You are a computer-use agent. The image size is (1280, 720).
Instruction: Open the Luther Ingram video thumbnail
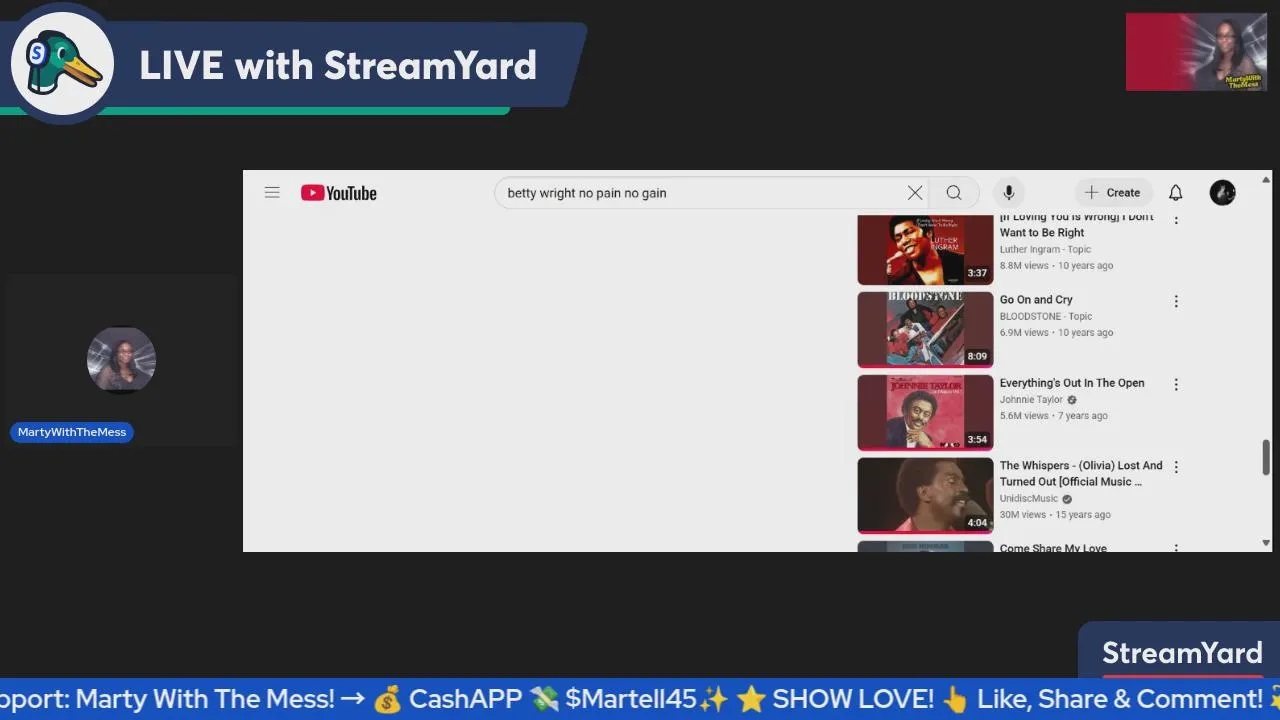click(925, 249)
